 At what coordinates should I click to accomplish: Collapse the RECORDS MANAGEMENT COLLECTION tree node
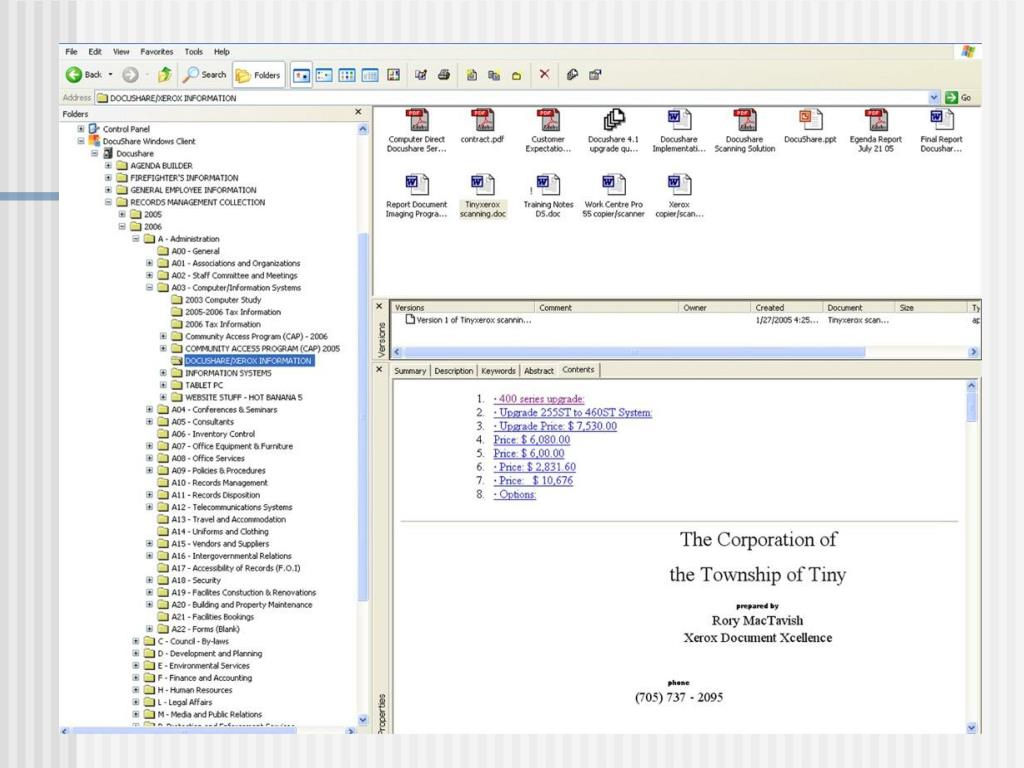(108, 202)
